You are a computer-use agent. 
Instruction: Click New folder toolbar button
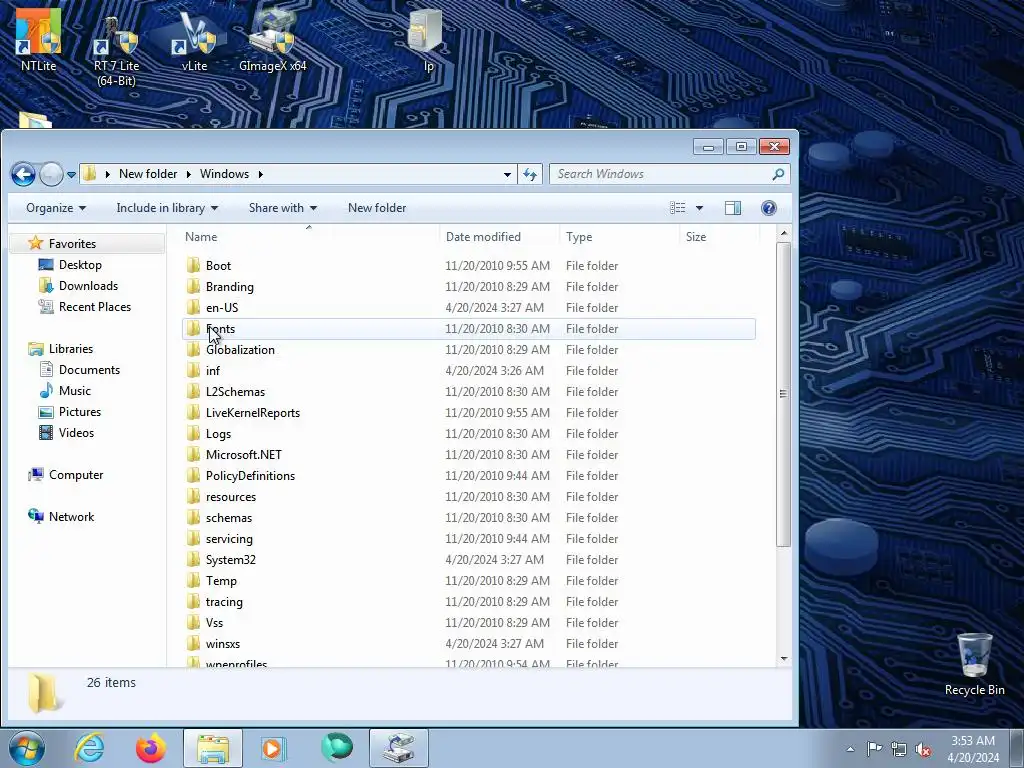pos(377,208)
